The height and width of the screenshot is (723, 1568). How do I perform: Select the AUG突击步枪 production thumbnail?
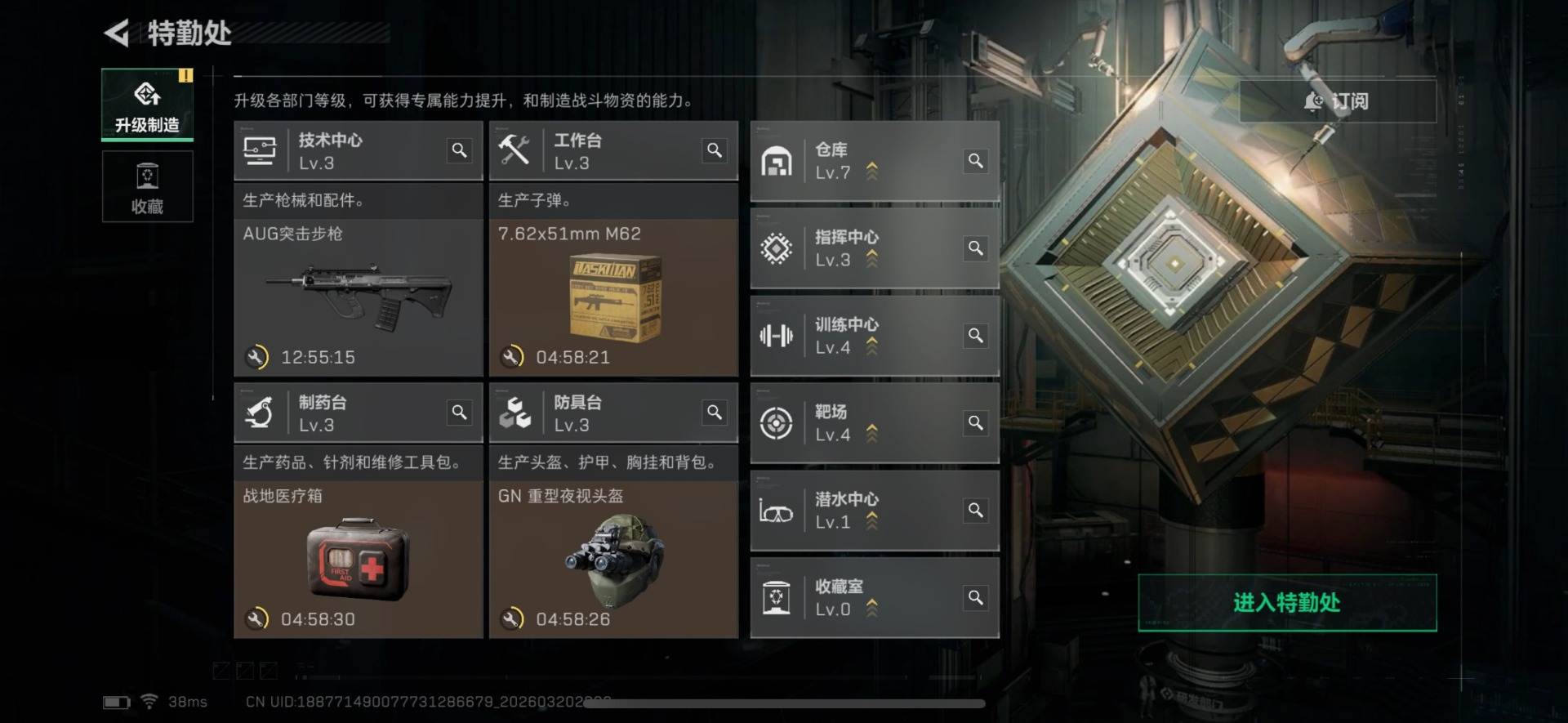click(359, 297)
